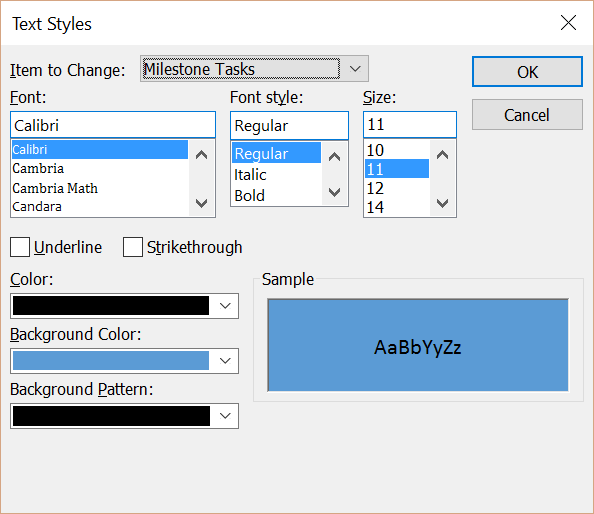Viewport: 594px width, 514px height.
Task: Open the Background Pattern dropdown
Action: 225,416
